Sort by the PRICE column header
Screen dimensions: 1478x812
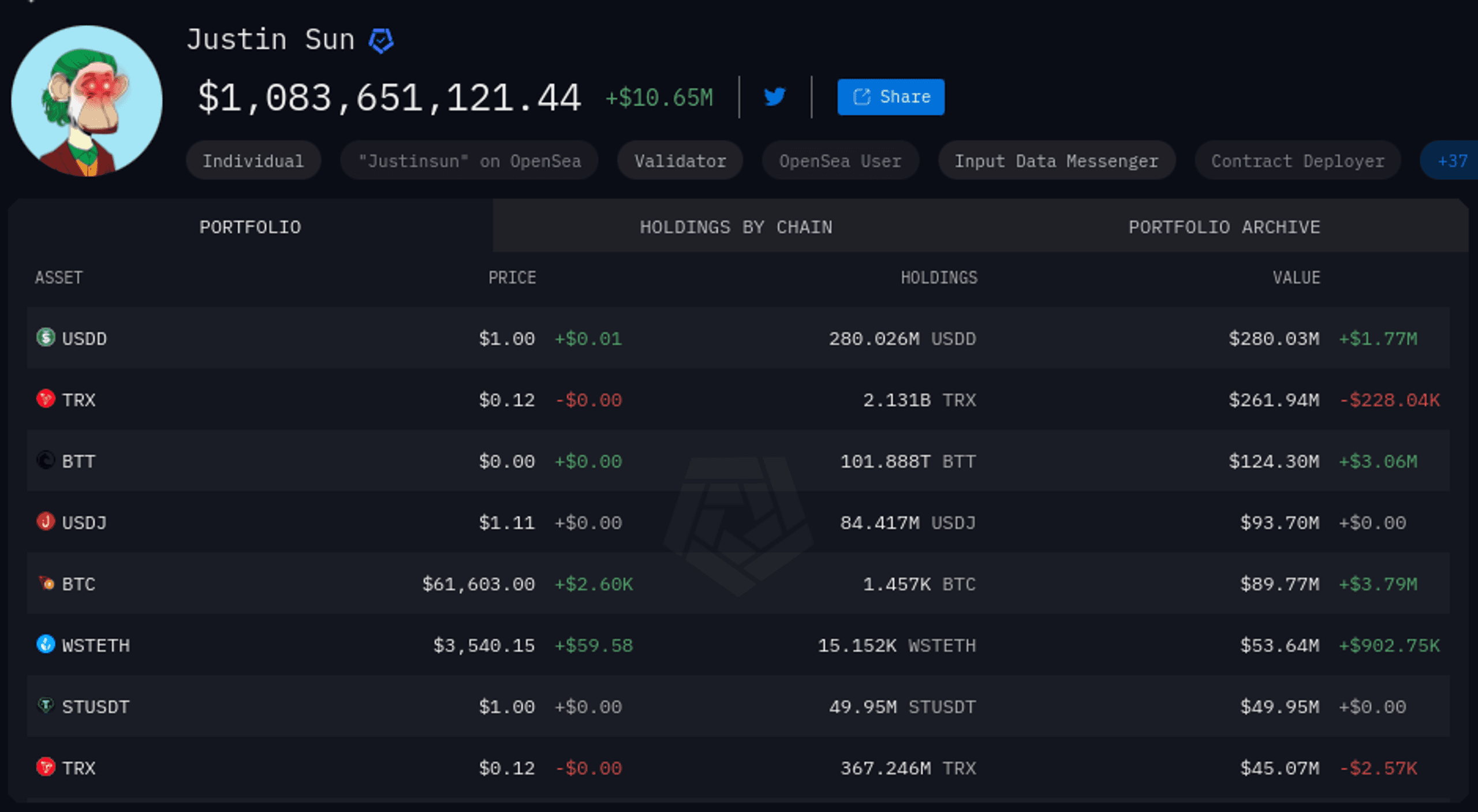(512, 278)
